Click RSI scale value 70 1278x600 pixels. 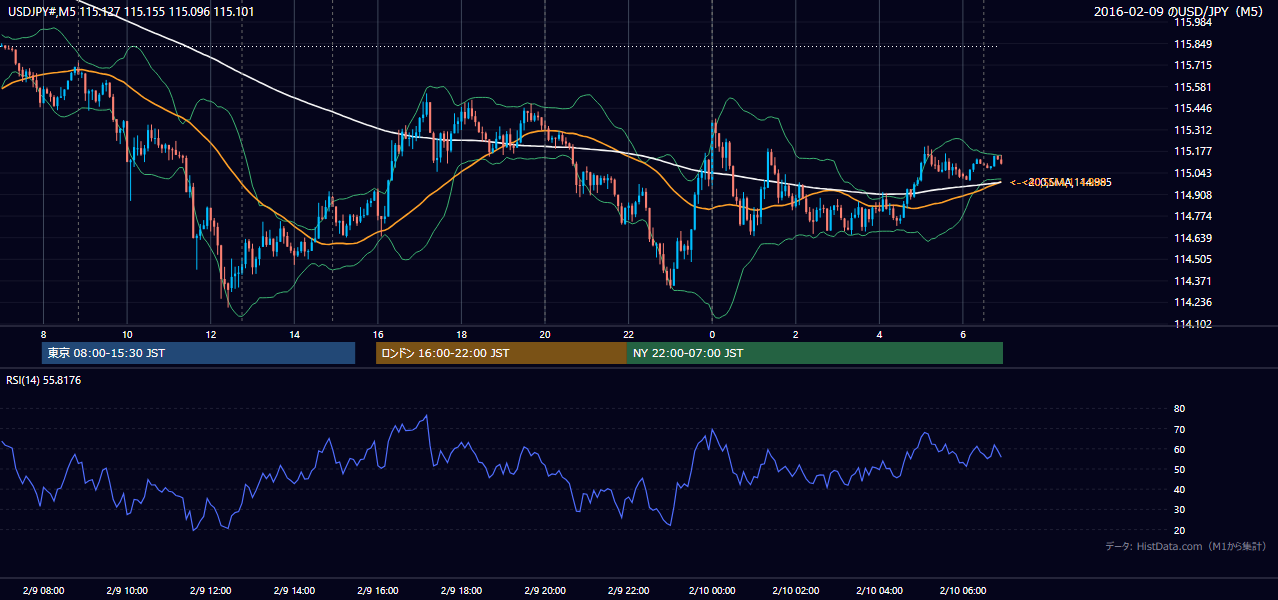pos(1179,429)
